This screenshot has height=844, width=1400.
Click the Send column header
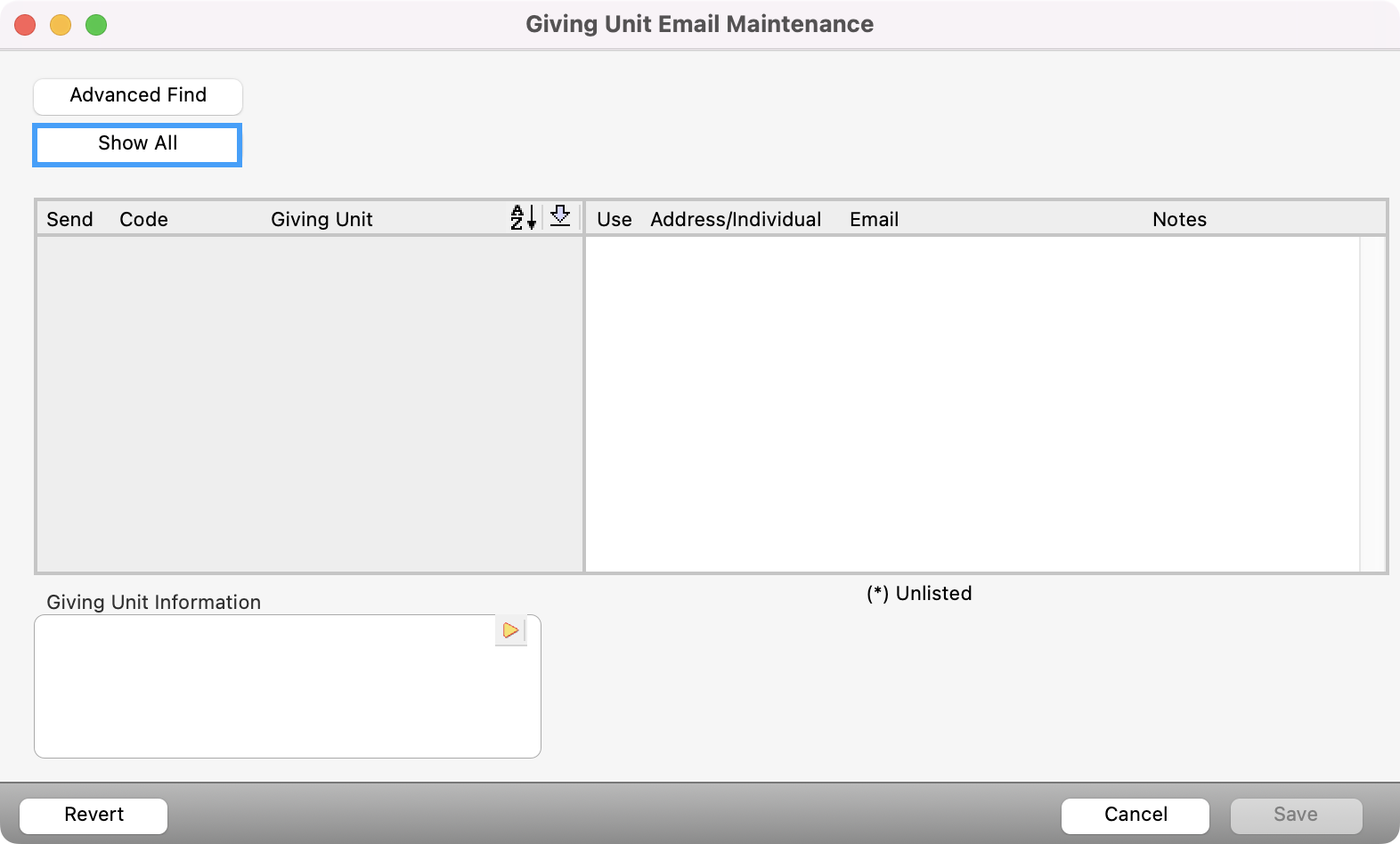69,219
